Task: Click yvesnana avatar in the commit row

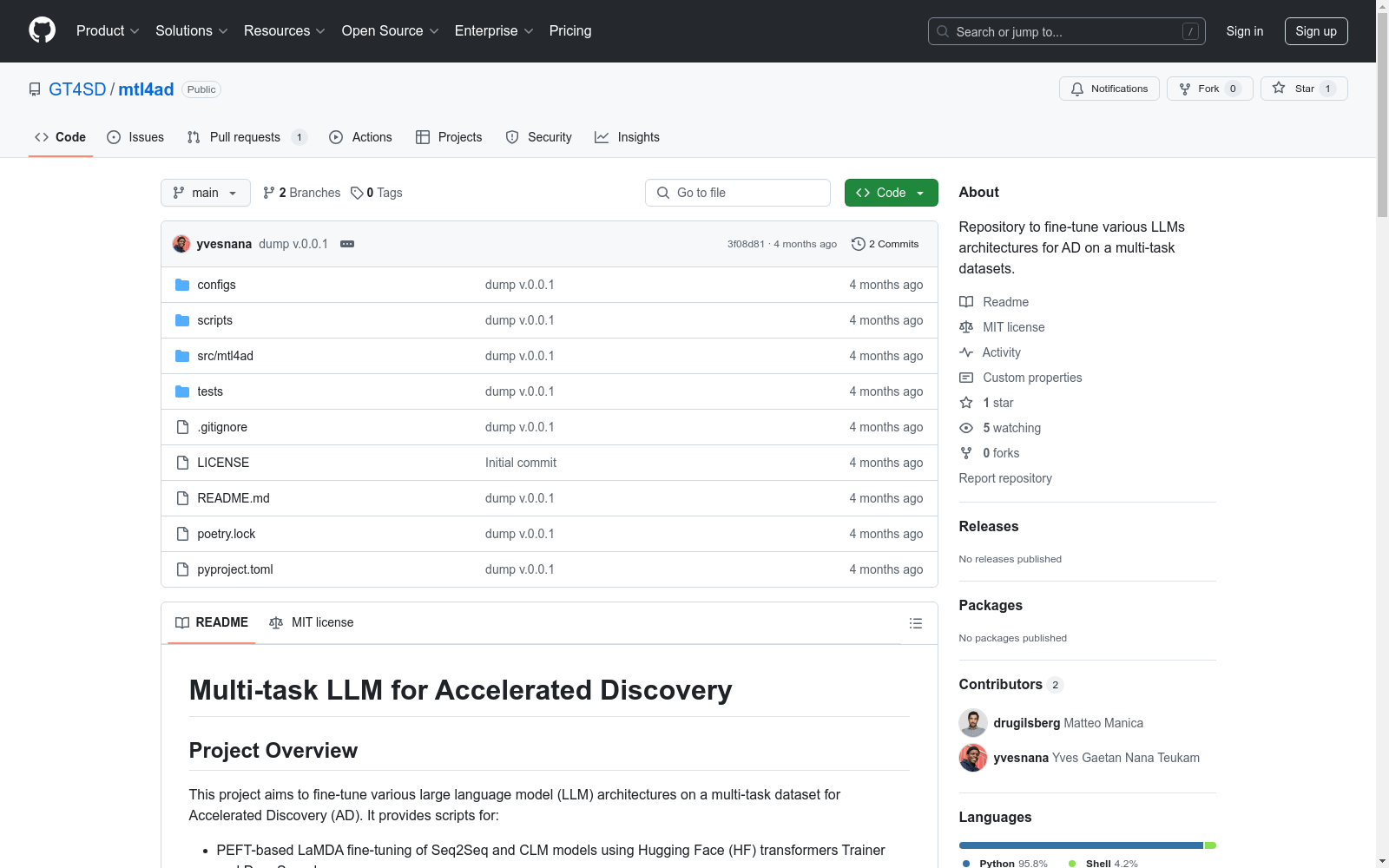Action: pos(181,244)
